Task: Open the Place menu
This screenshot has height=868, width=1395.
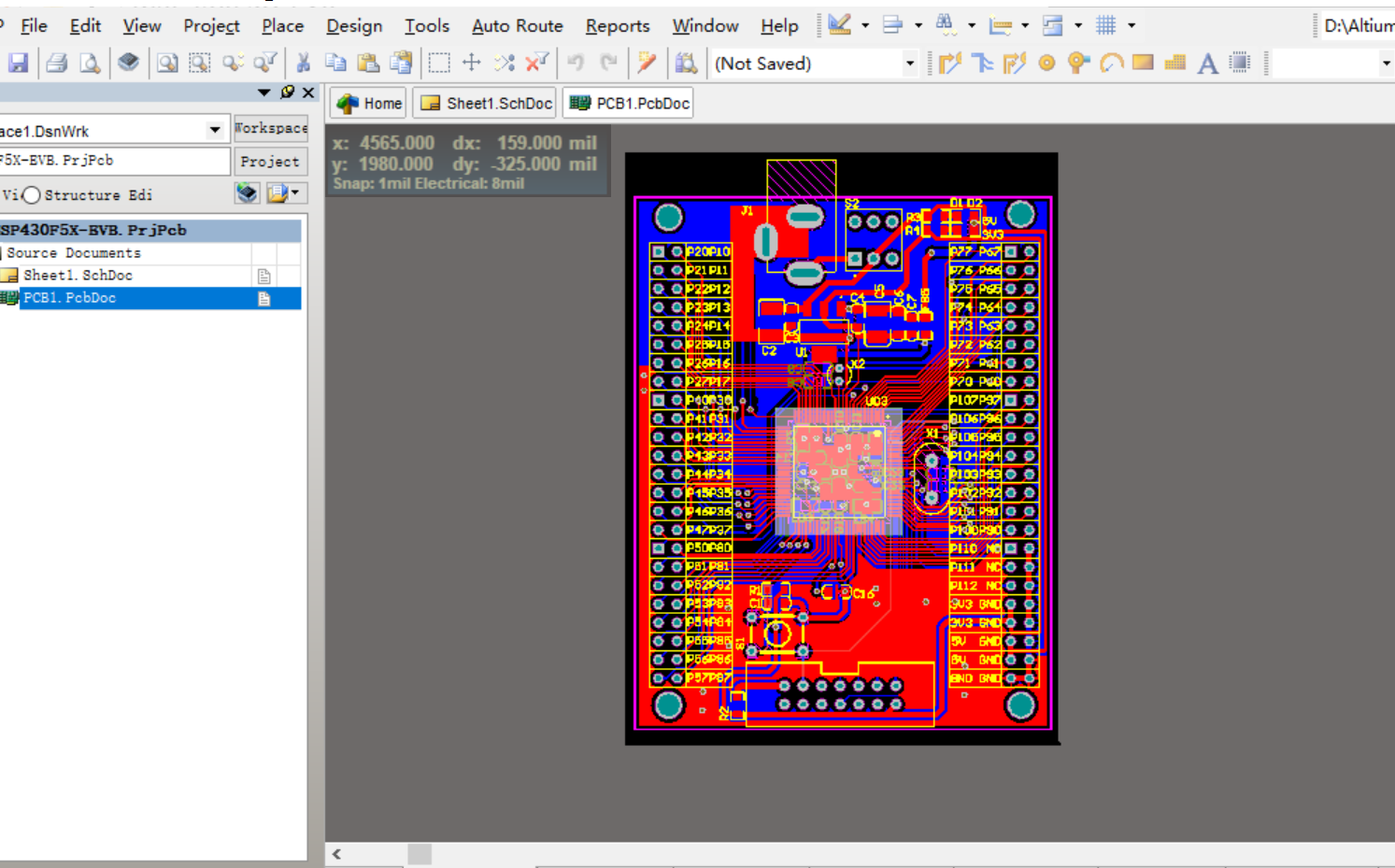Action: [x=282, y=26]
